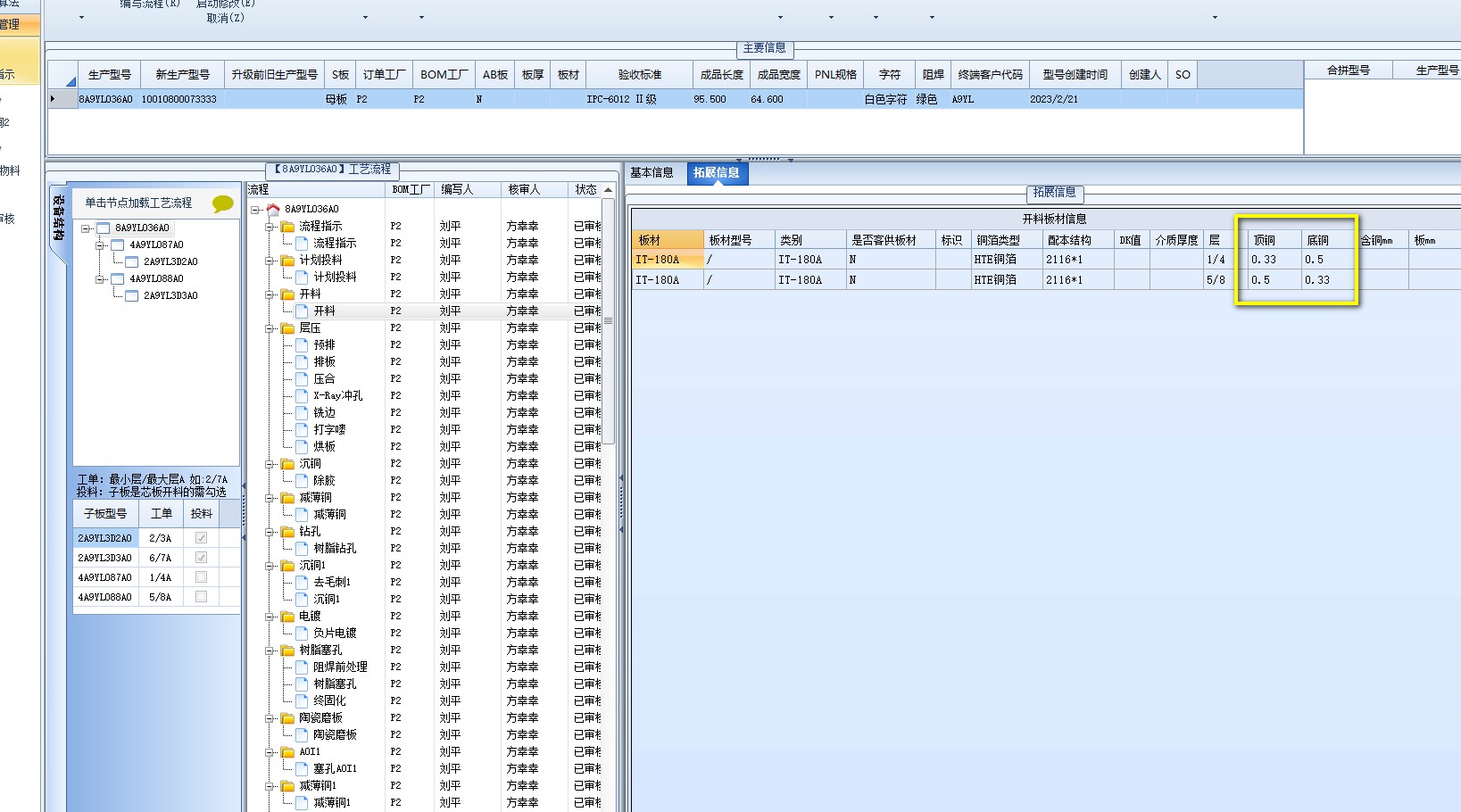Click the home icon beside 8A9YL036A0 process root

coord(273,210)
